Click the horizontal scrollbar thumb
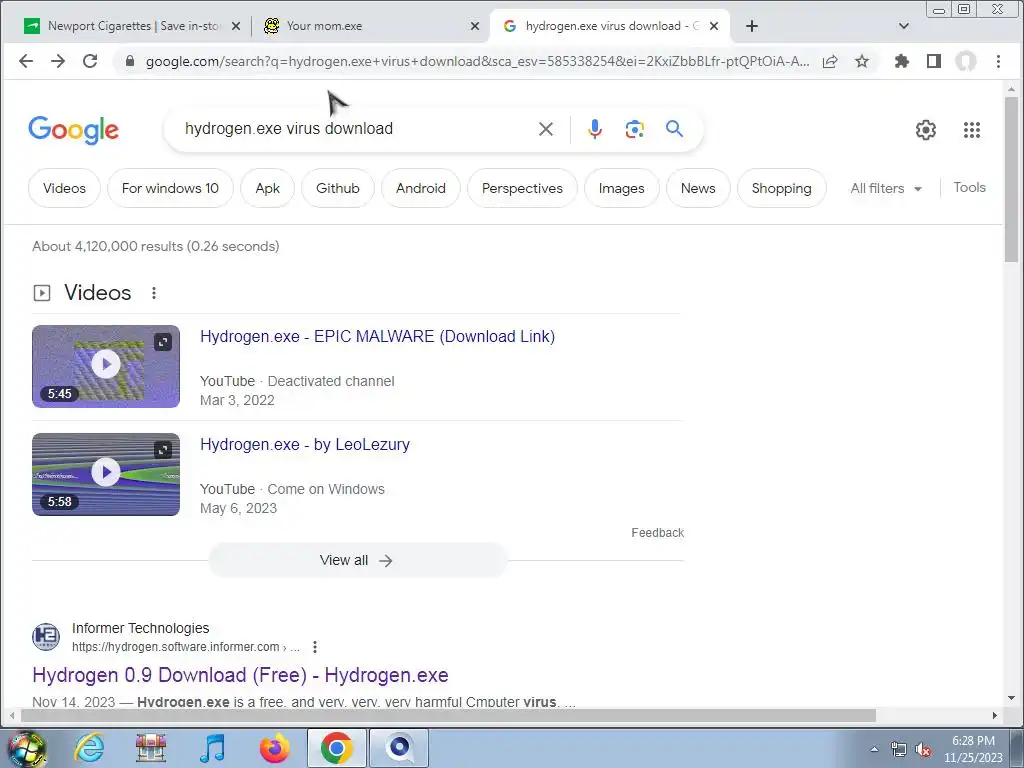The width and height of the screenshot is (1024, 768). pos(448,716)
